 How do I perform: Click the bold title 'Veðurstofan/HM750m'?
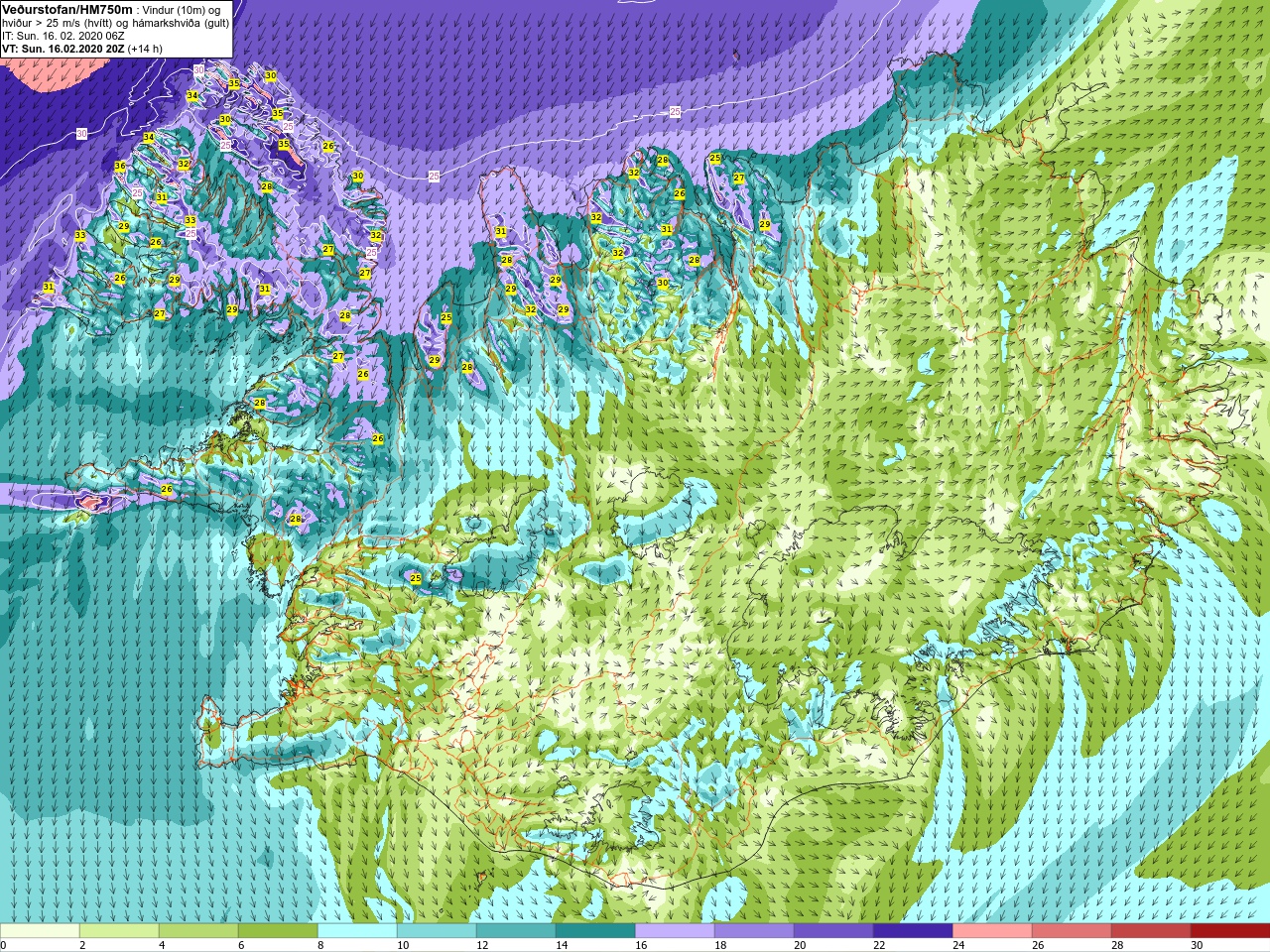pyautogui.click(x=66, y=9)
